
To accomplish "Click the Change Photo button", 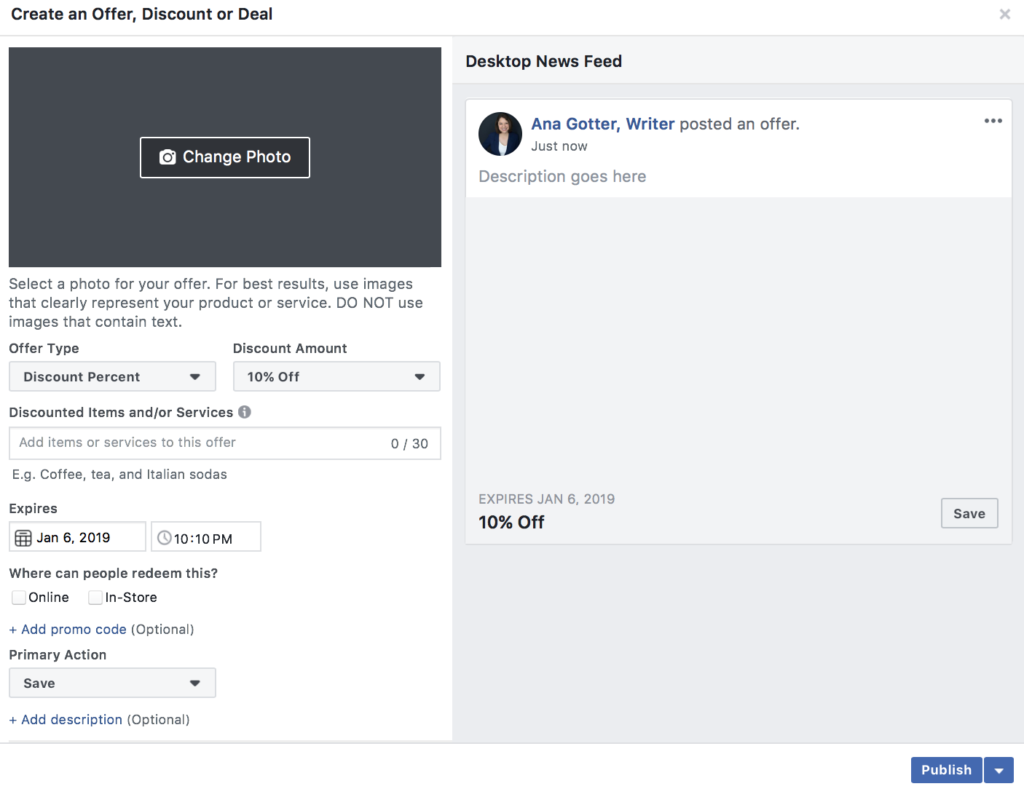I will (x=224, y=157).
